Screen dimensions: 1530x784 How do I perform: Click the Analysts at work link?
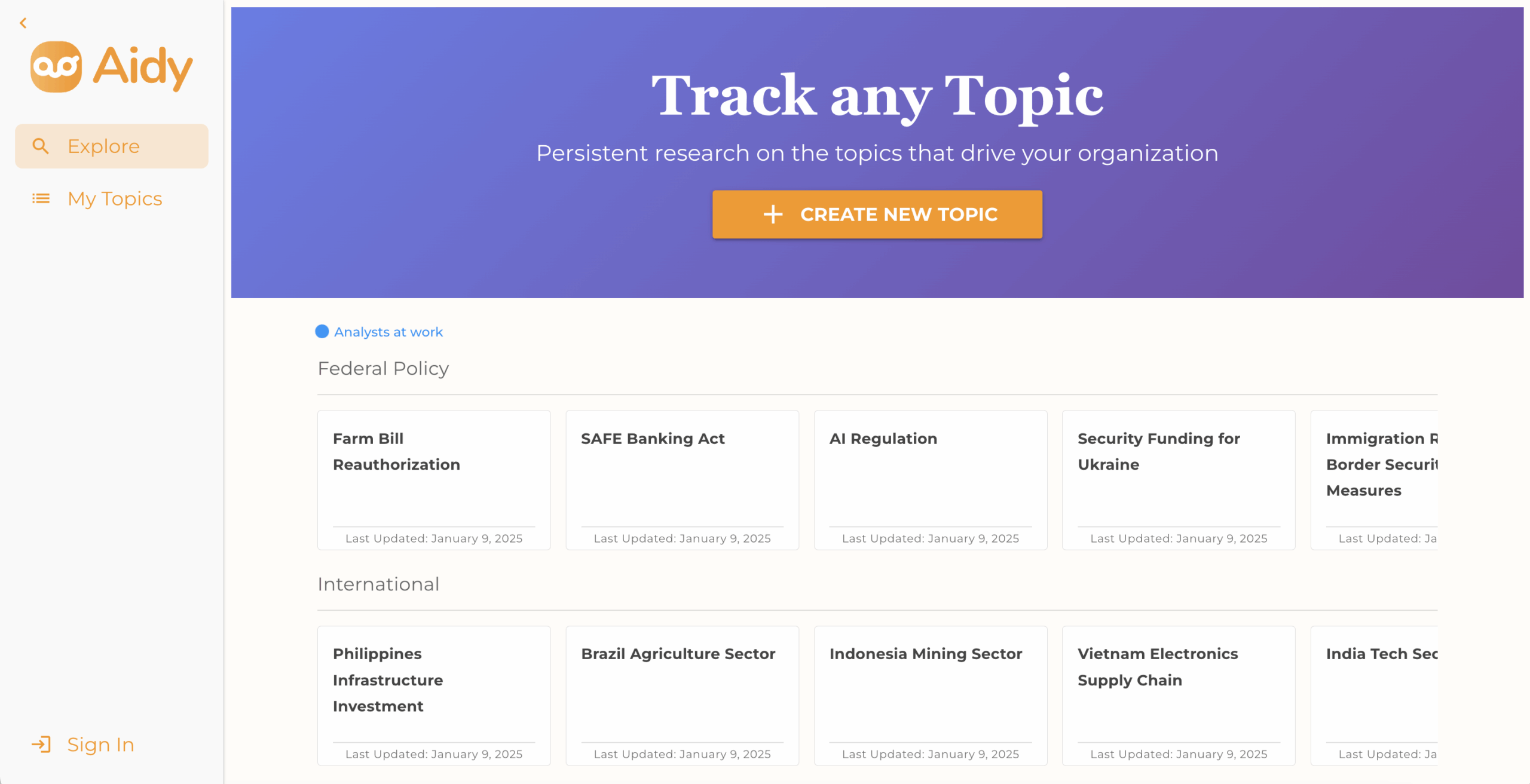click(388, 332)
